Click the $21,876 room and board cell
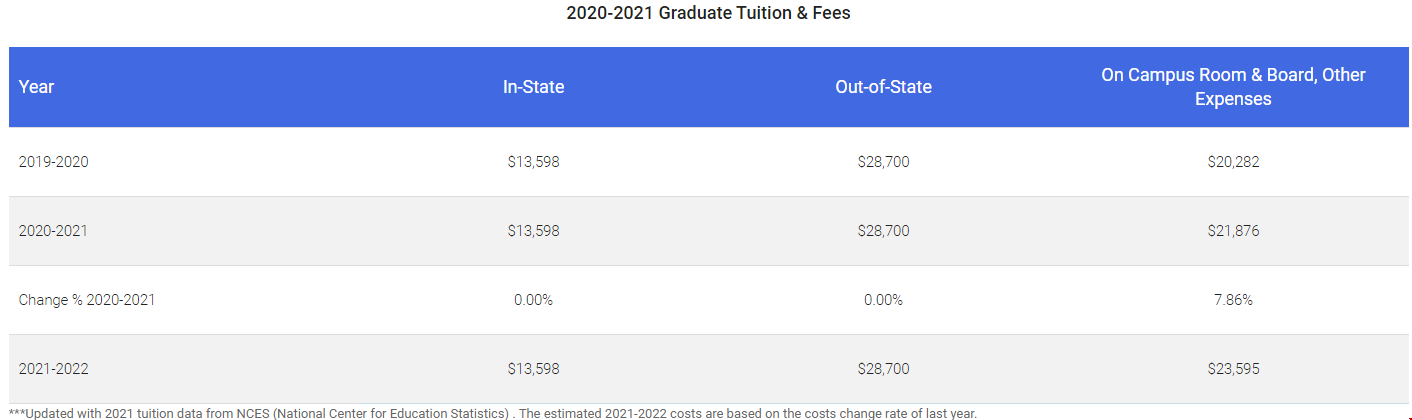Viewport: 1412px width, 420px height. 1233,230
